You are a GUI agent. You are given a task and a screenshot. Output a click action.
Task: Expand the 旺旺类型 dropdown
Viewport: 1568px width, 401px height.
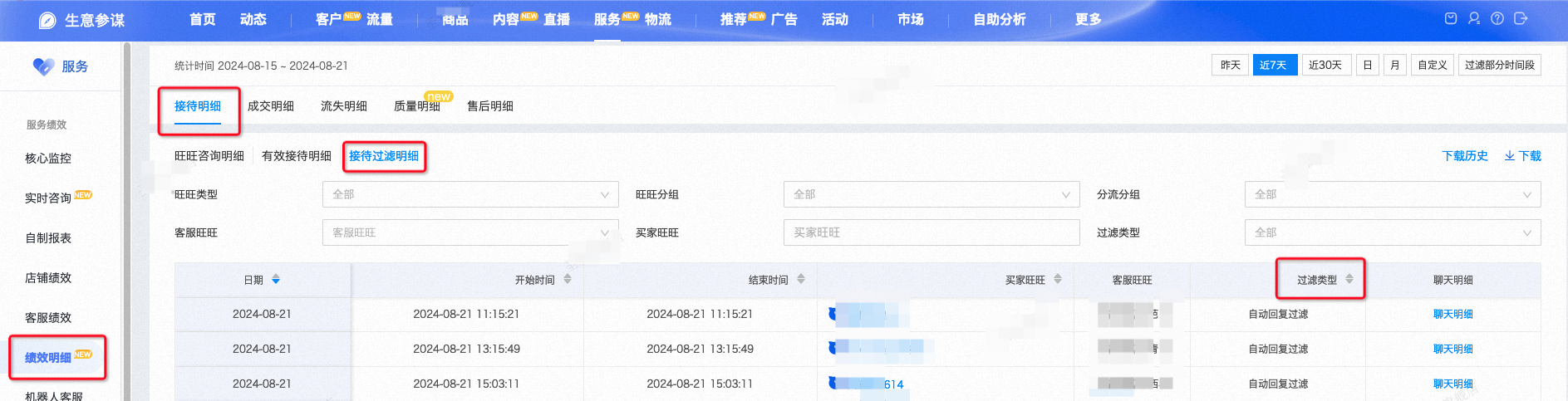(470, 194)
